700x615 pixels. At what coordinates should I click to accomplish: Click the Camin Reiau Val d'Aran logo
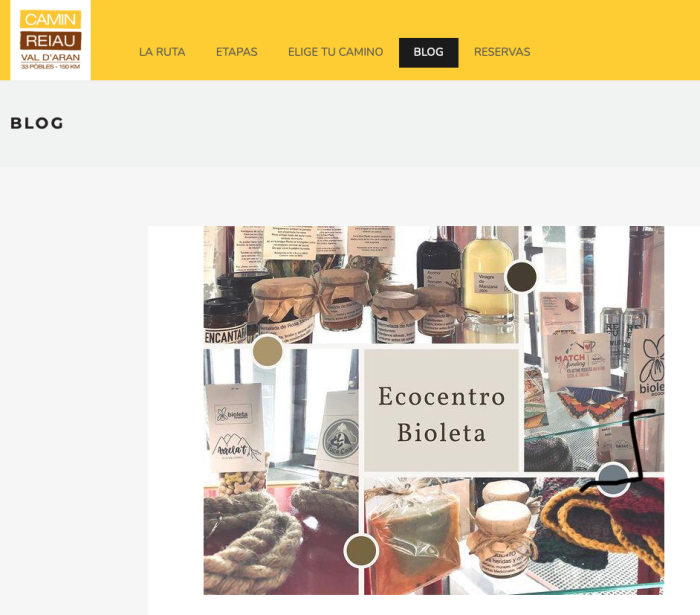click(50, 40)
